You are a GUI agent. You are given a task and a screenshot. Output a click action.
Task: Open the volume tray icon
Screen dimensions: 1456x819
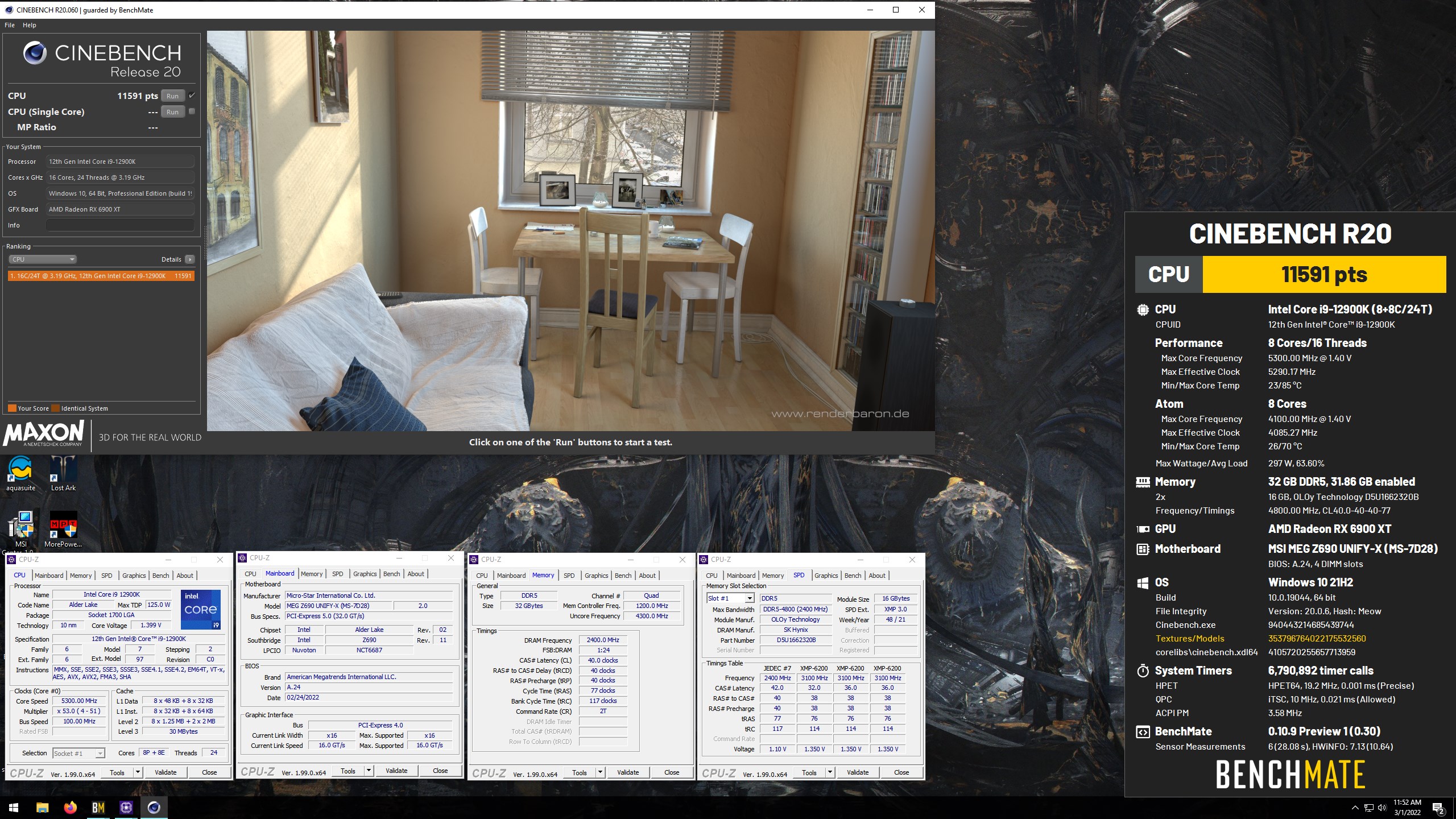pos(1382,808)
